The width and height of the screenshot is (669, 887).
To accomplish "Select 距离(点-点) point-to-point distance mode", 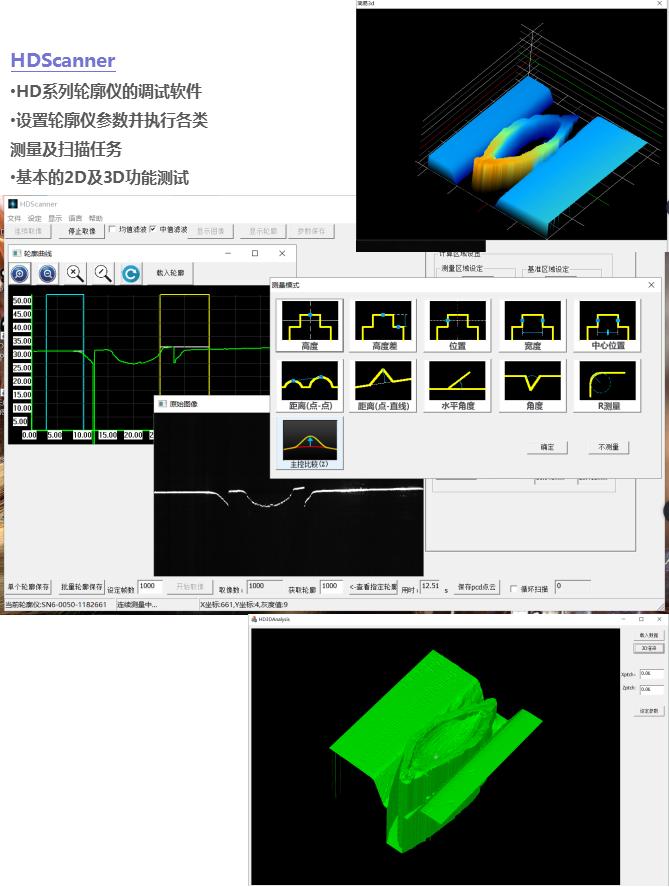I will (x=310, y=385).
